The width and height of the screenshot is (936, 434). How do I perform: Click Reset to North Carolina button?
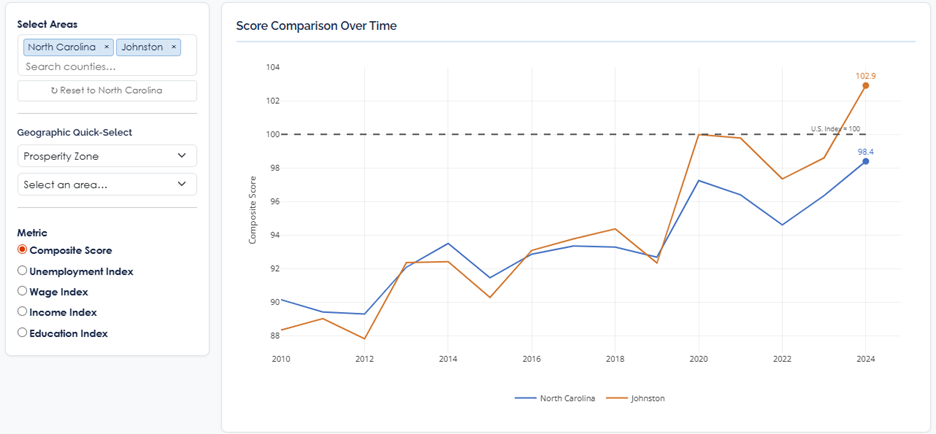coord(107,90)
